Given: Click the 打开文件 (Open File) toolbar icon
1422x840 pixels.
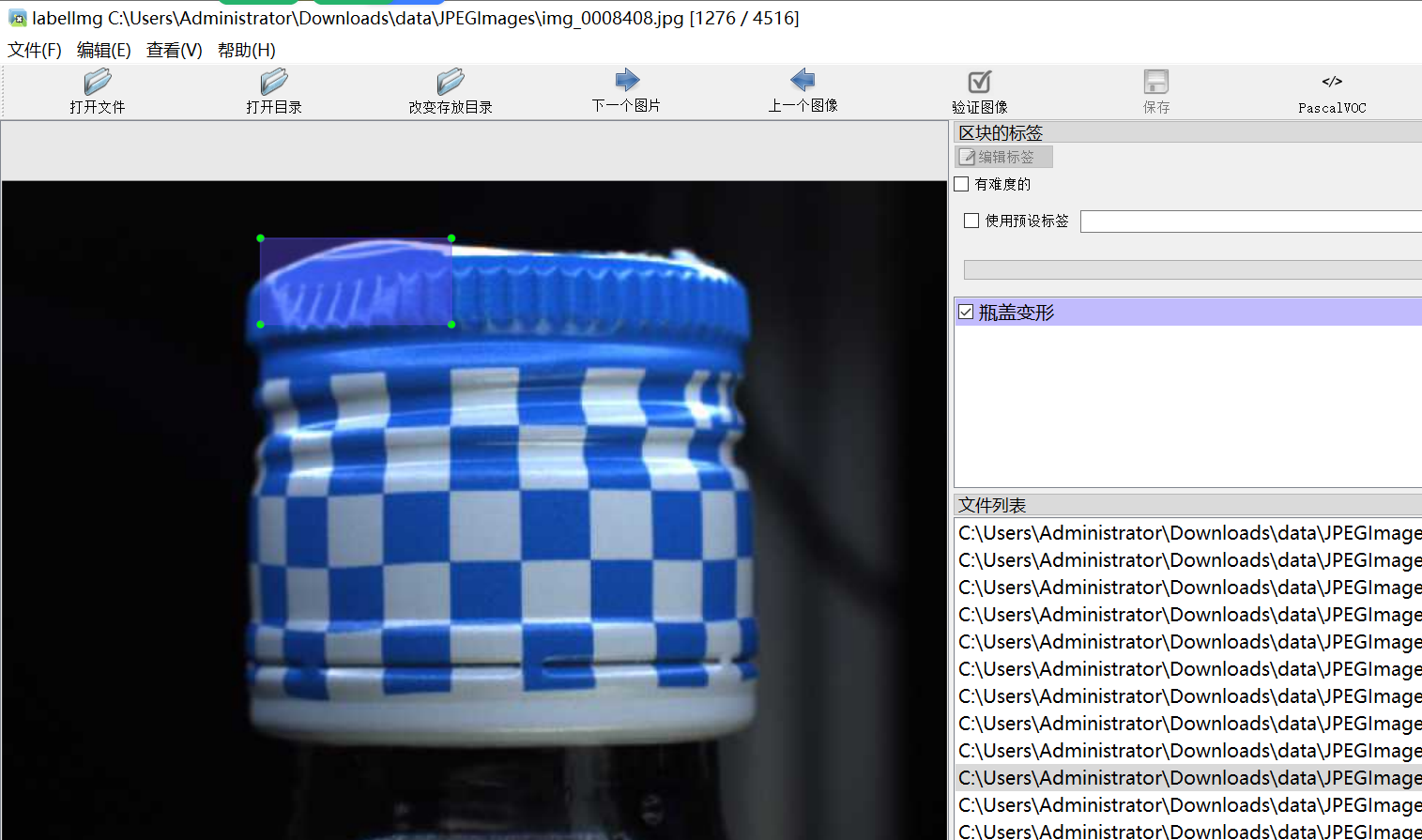Looking at the screenshot, I should 98,82.
